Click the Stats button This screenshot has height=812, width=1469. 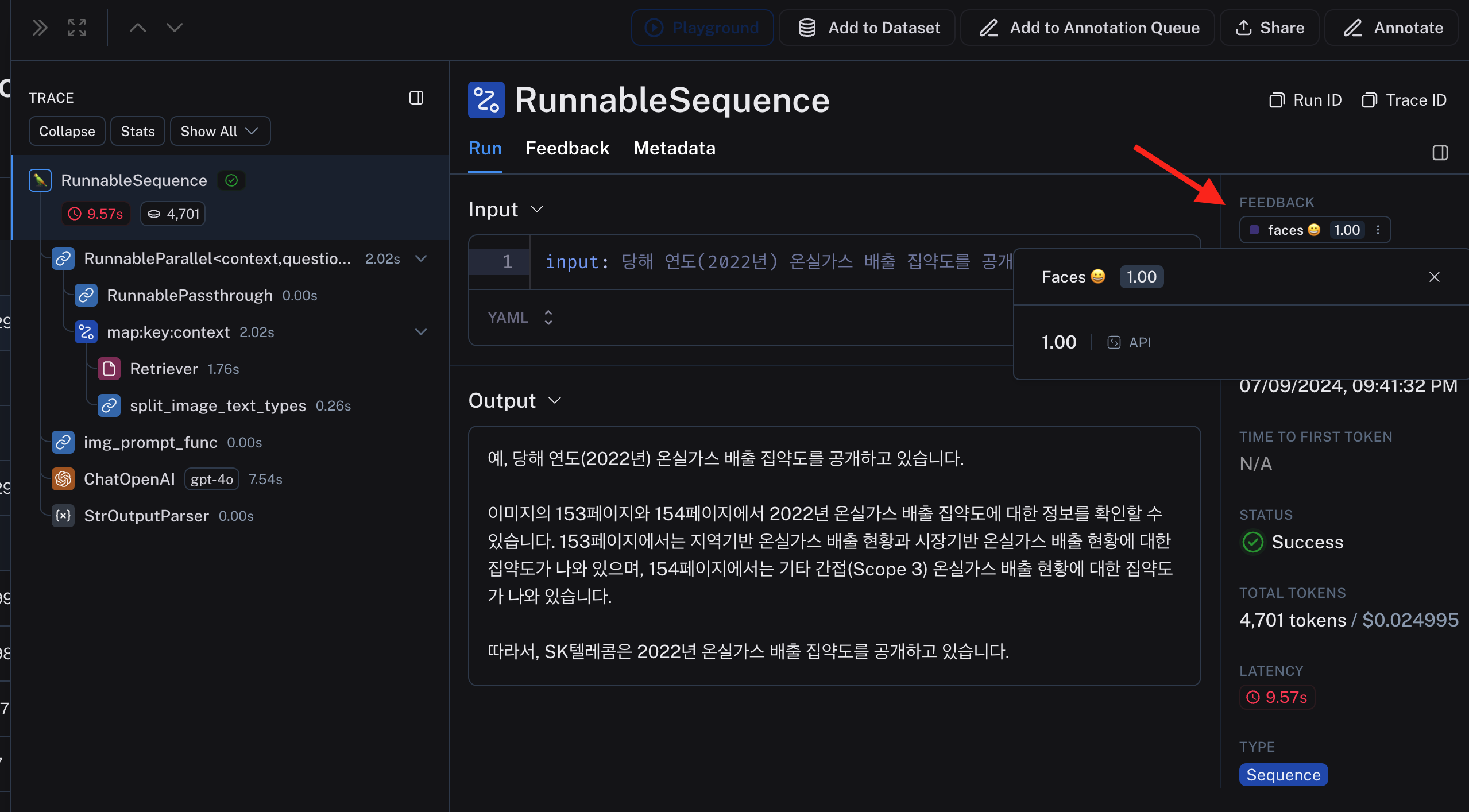point(138,131)
